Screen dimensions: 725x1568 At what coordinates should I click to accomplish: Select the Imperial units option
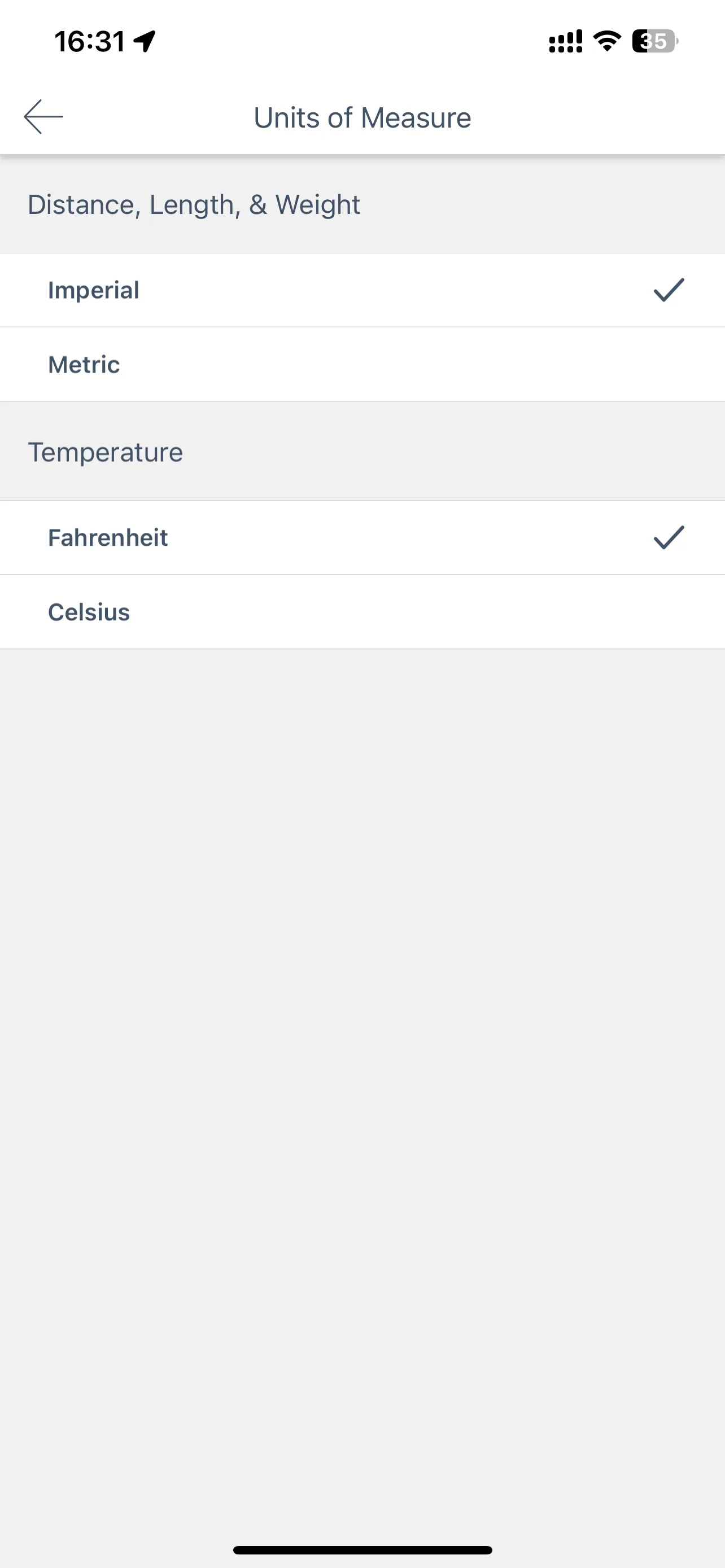(362, 290)
